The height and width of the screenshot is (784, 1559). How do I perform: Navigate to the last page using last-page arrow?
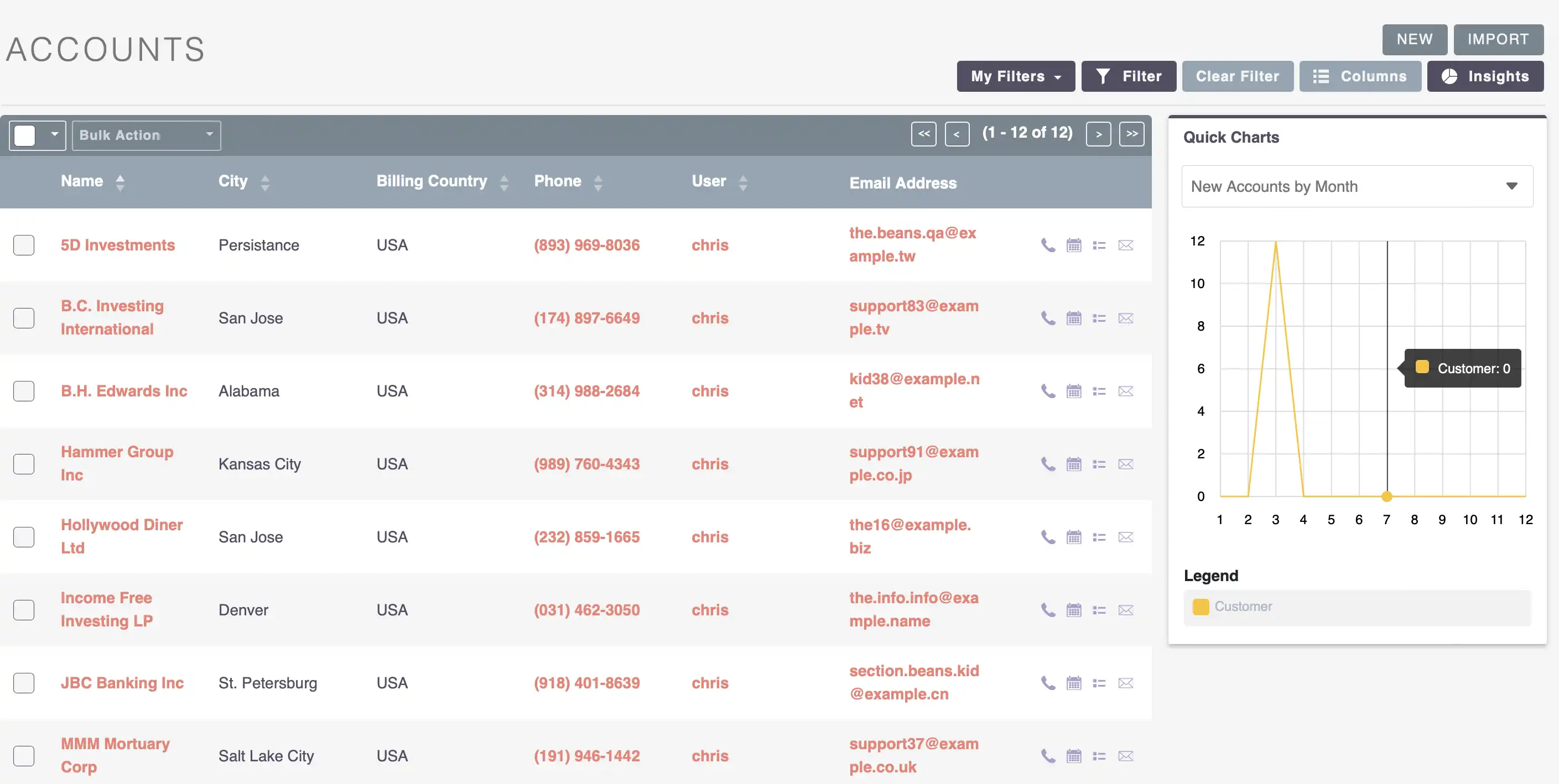pyautogui.click(x=1131, y=133)
